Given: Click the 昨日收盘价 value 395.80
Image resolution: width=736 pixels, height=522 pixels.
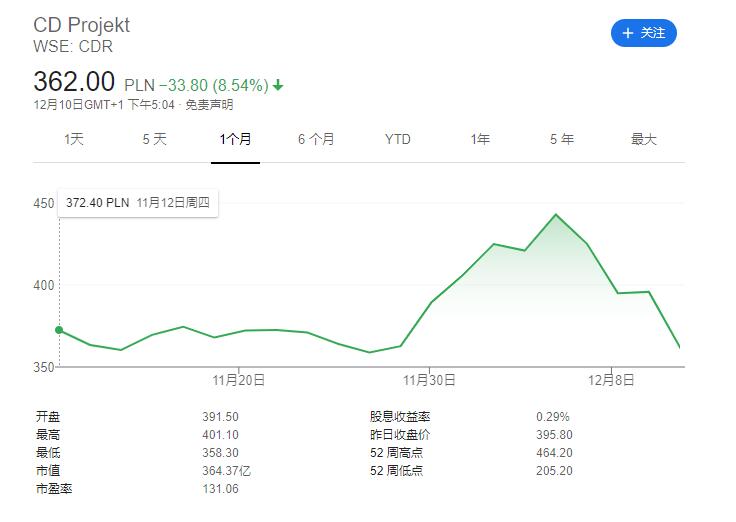Looking at the screenshot, I should (x=554, y=435).
